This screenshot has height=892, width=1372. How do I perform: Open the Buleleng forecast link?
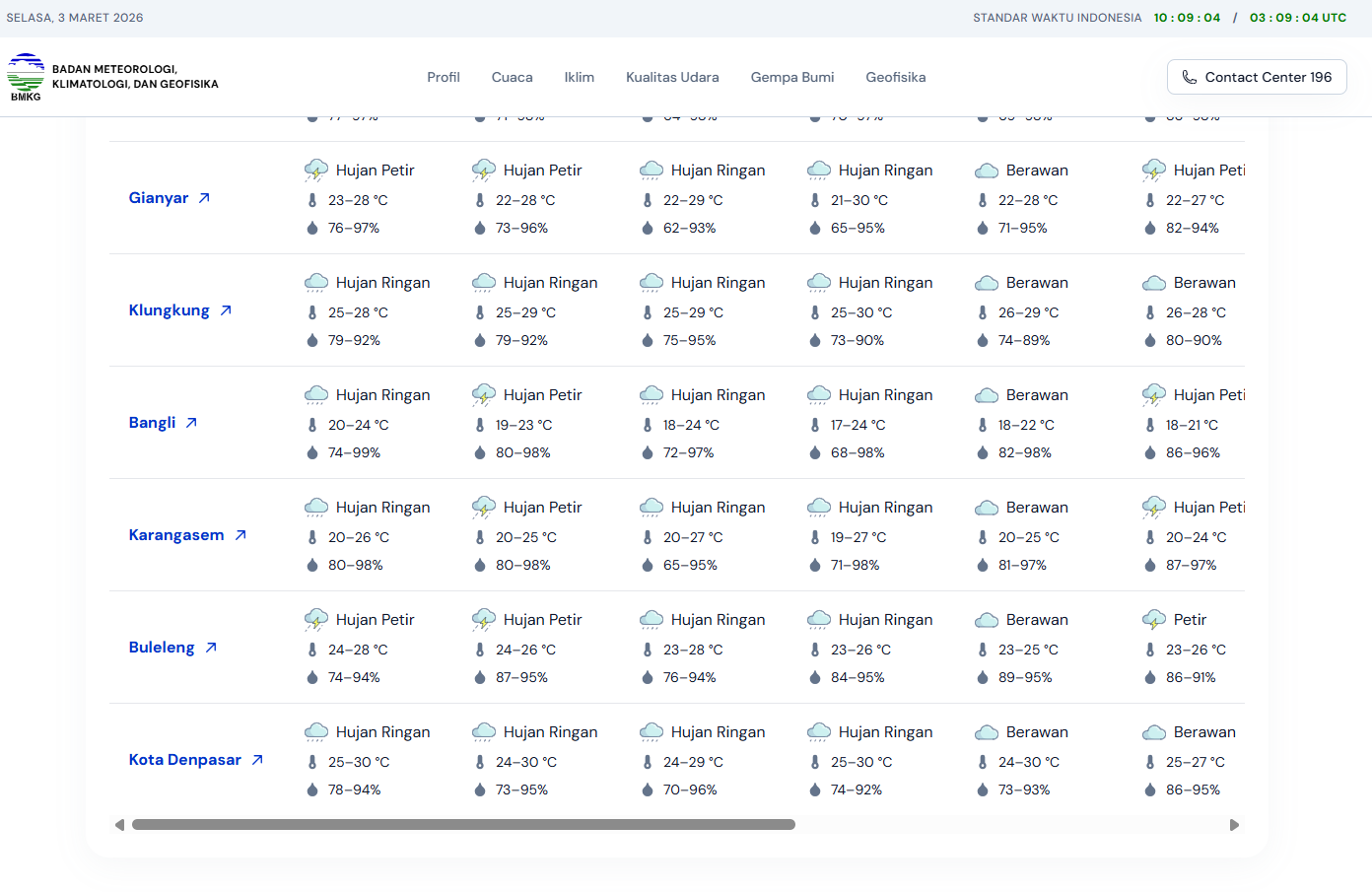click(x=162, y=648)
